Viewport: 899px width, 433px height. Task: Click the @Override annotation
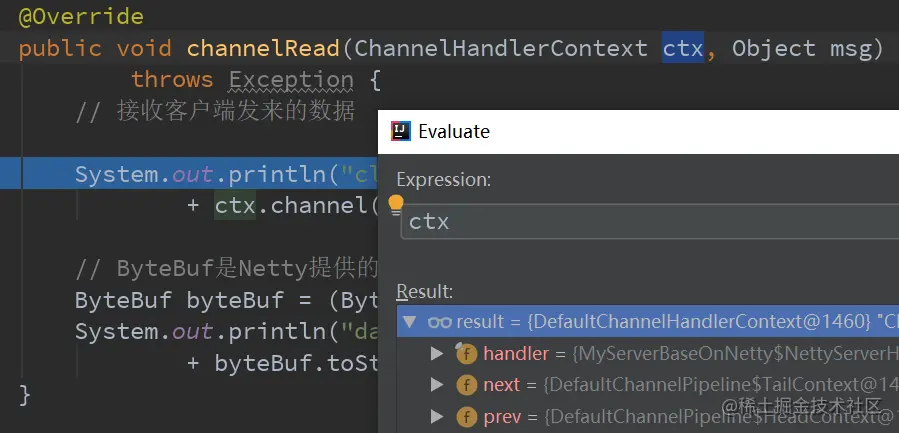click(81, 16)
